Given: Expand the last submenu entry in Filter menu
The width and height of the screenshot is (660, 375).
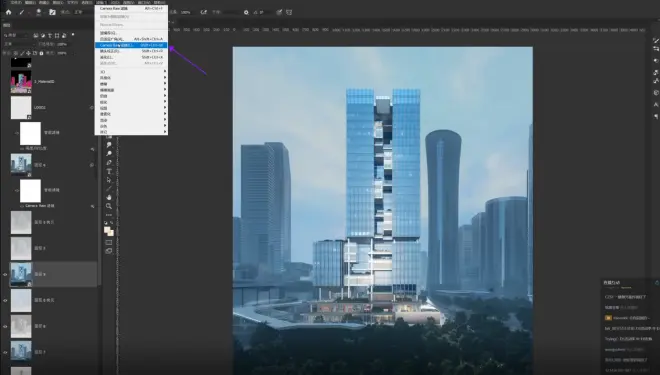Looking at the screenshot, I should pyautogui.click(x=131, y=132).
